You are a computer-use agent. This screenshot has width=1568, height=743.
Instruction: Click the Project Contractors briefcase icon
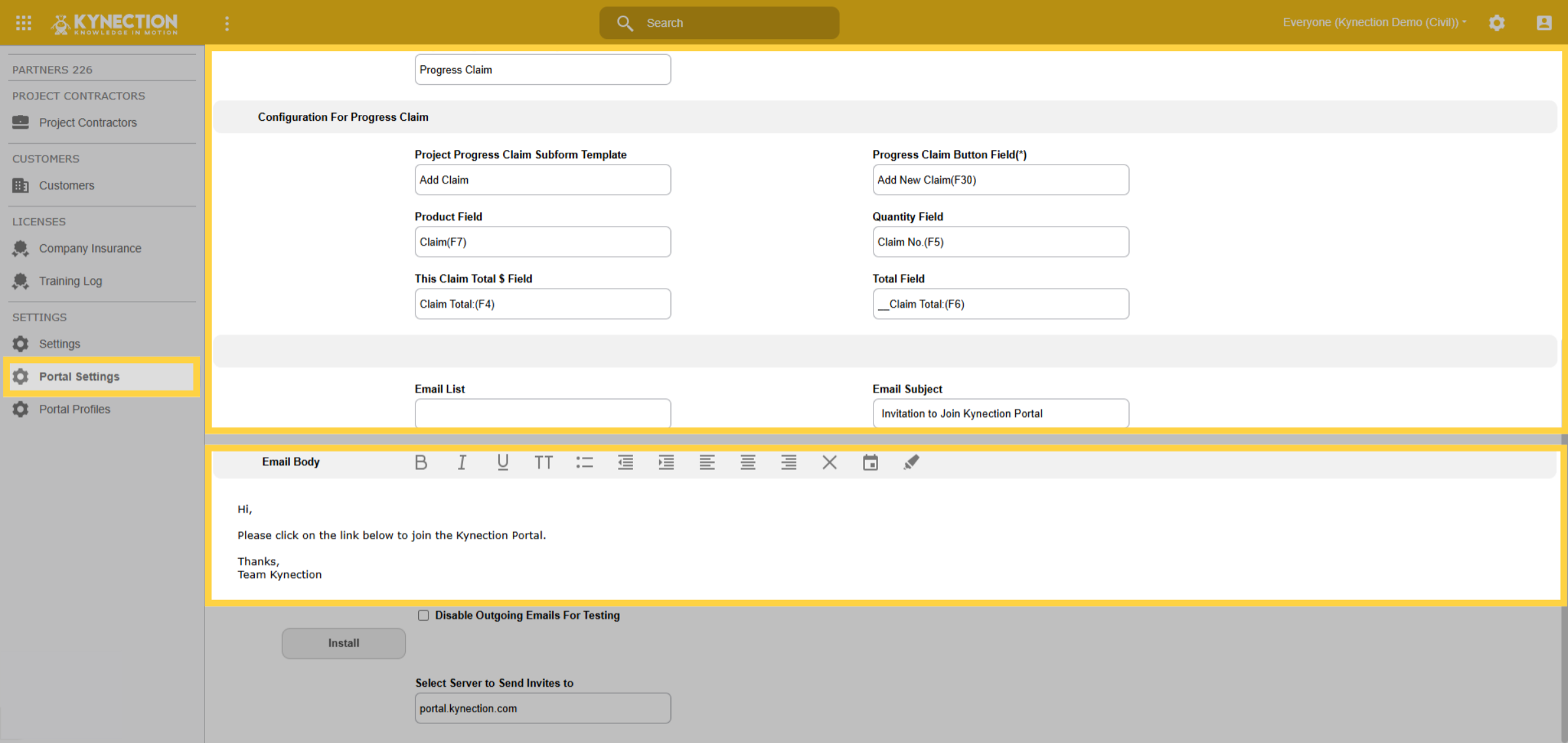point(20,122)
